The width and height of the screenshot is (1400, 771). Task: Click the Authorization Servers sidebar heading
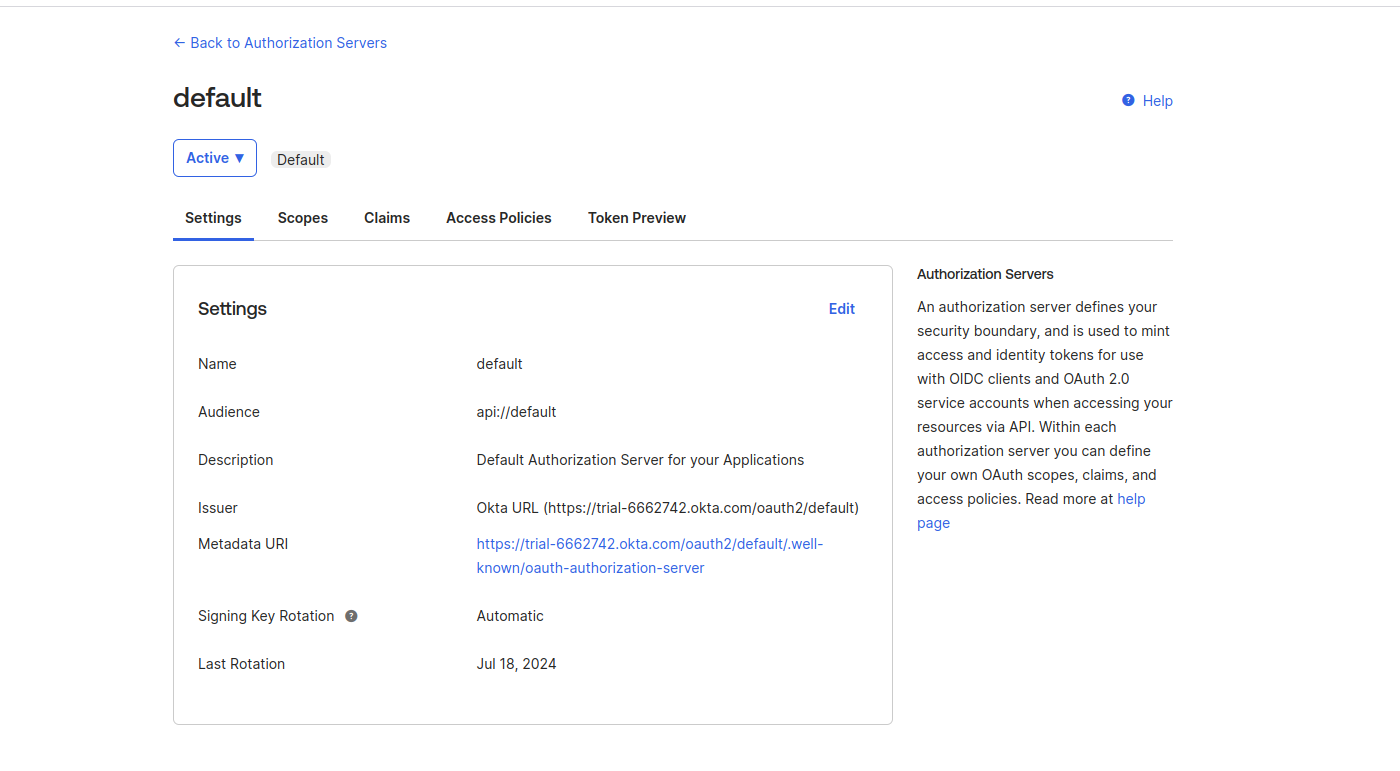[985, 274]
